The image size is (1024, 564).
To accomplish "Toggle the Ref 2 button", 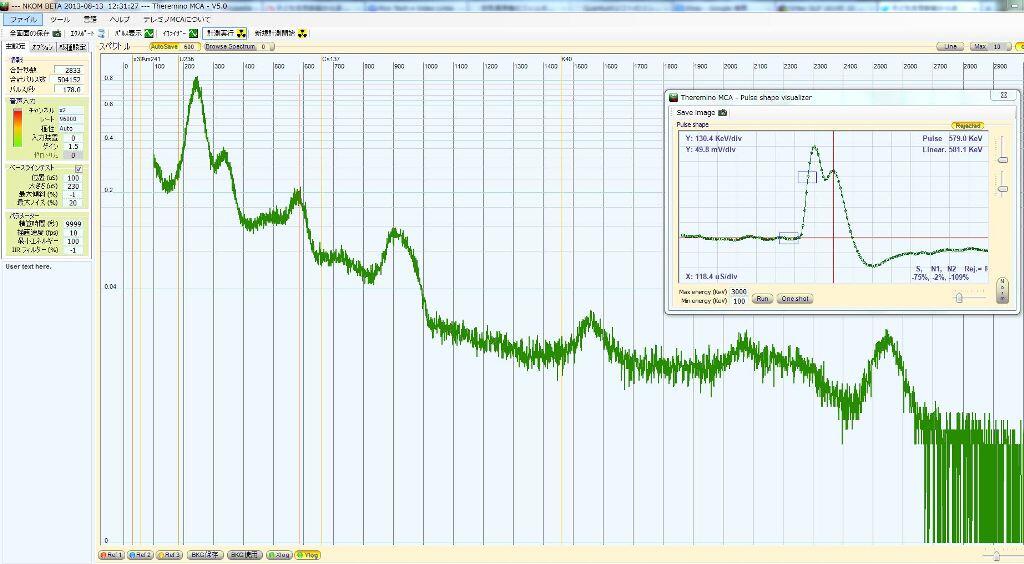I will pyautogui.click(x=140, y=555).
